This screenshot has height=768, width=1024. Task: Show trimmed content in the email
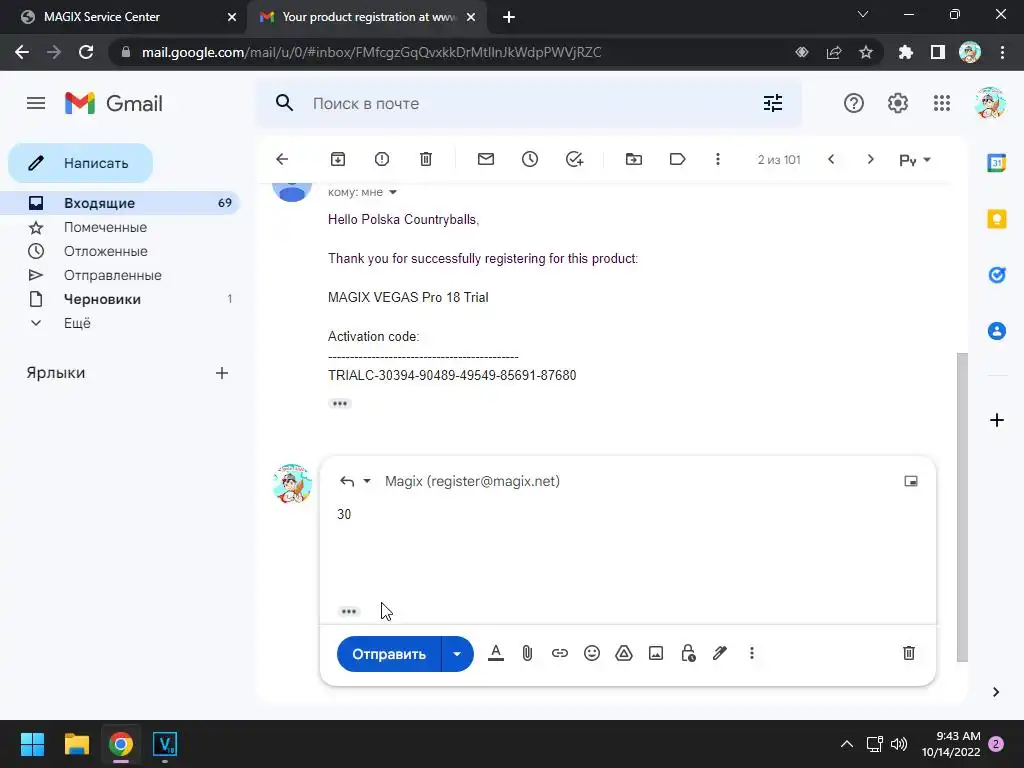click(340, 404)
